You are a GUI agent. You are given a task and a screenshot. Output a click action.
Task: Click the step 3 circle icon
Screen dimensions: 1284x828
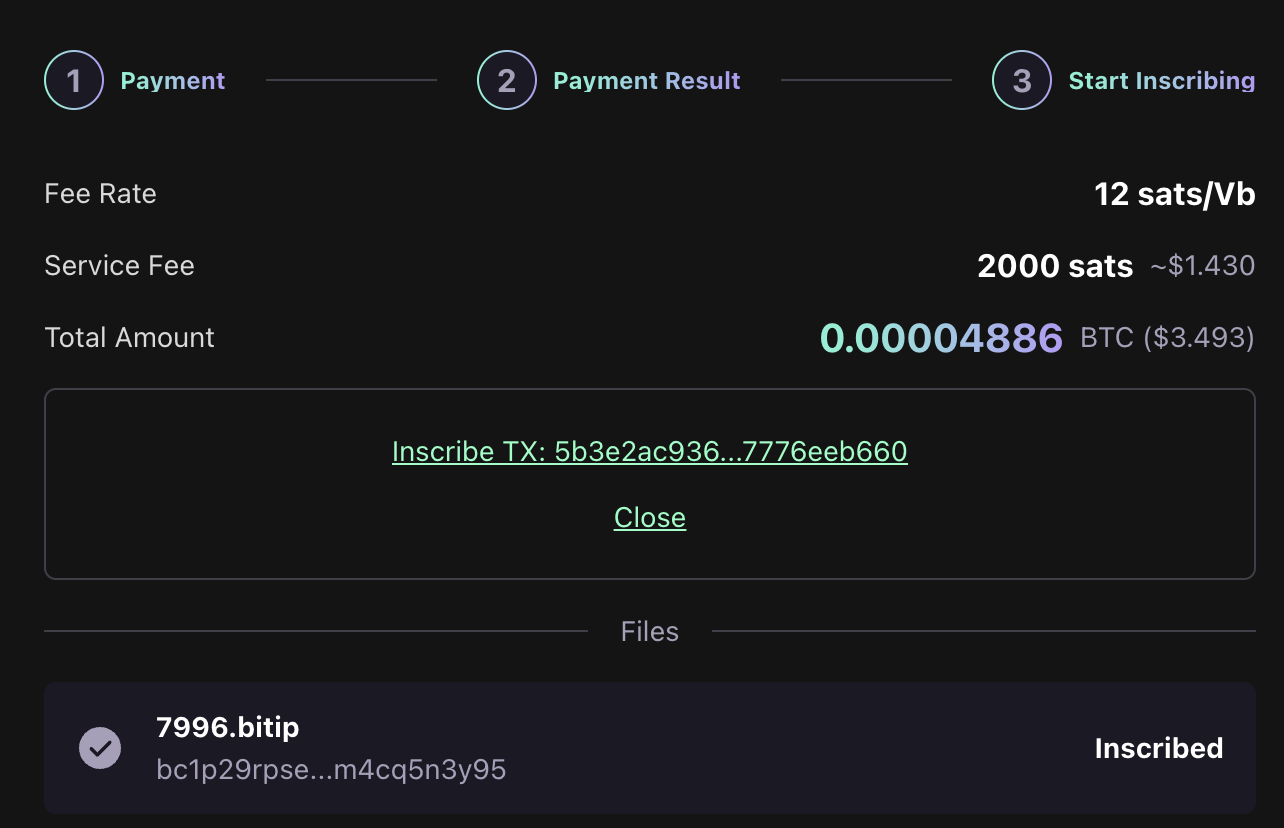point(1021,80)
